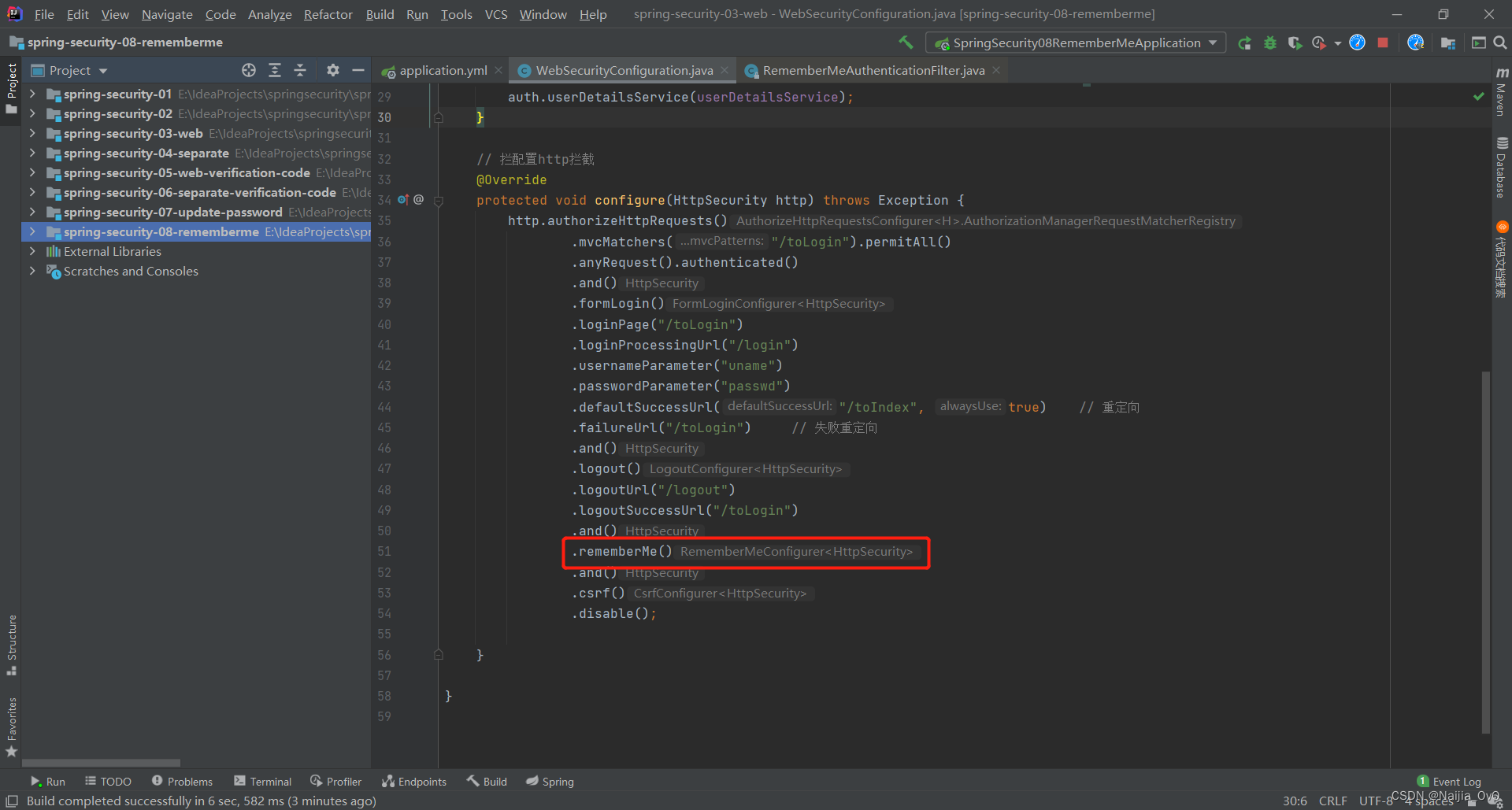
Task: Click the Profiler run clock icon
Action: [1319, 43]
